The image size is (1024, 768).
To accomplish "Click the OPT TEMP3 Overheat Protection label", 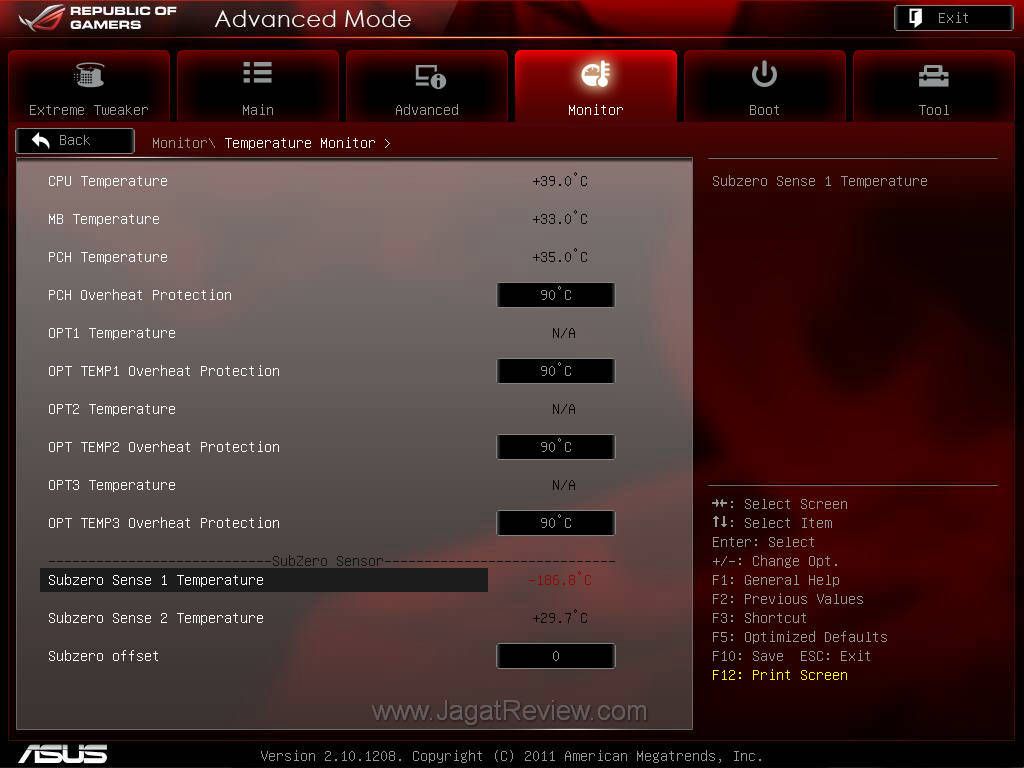I will tap(164, 523).
